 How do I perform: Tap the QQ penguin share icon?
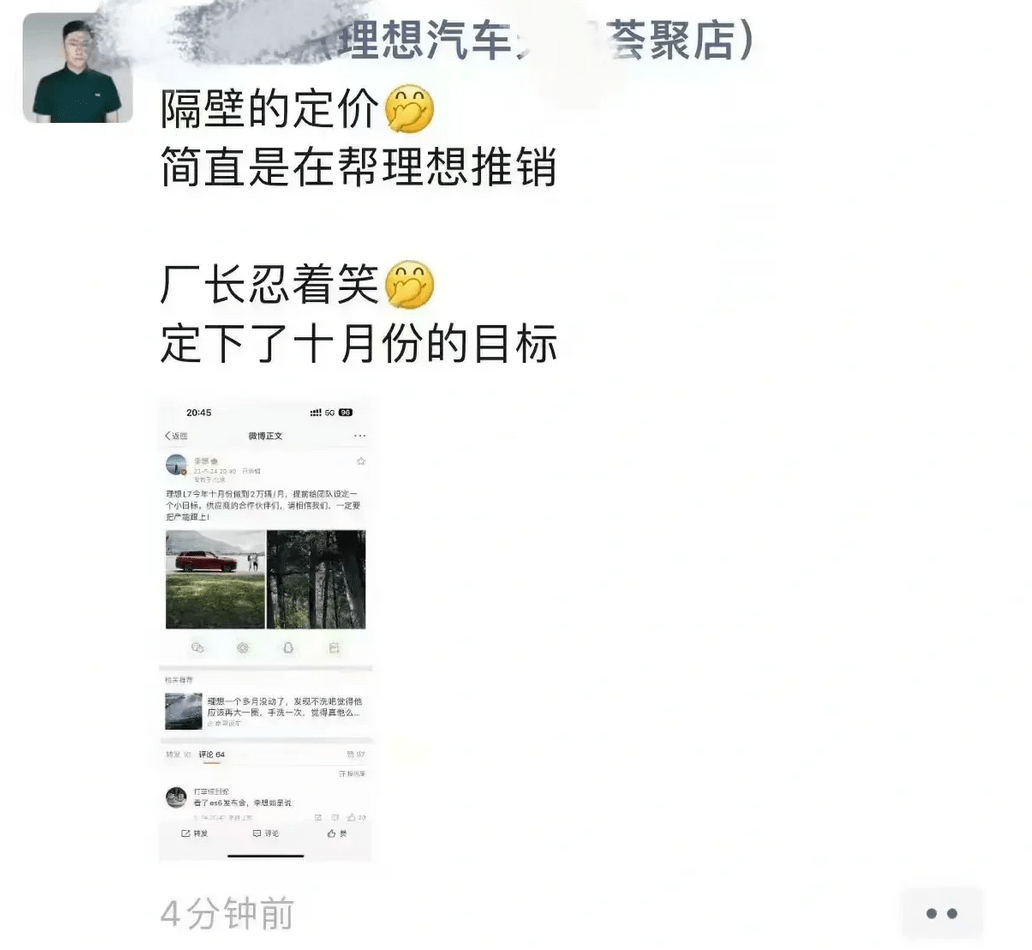point(288,648)
